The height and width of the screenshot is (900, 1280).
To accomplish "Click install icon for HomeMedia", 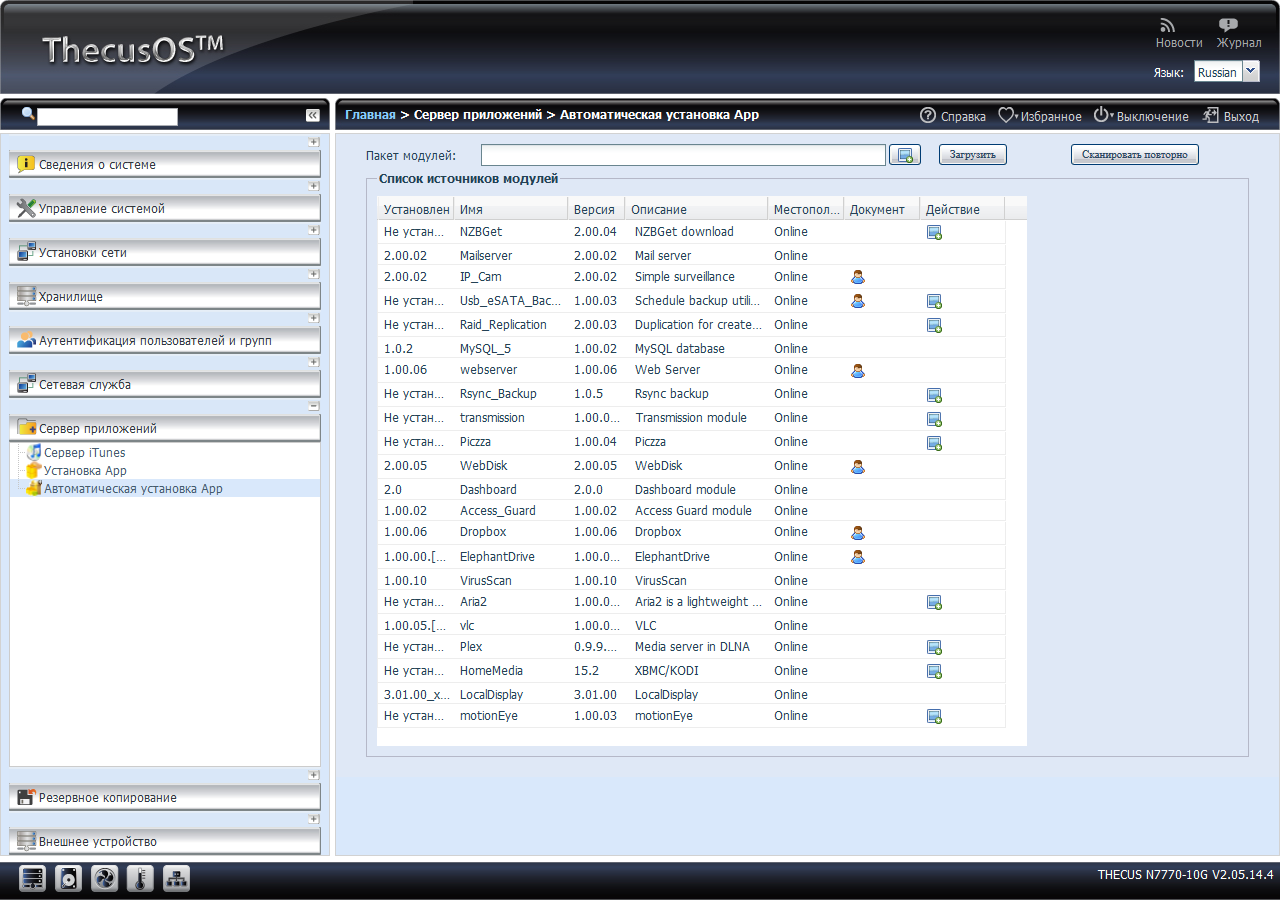I will click(934, 671).
